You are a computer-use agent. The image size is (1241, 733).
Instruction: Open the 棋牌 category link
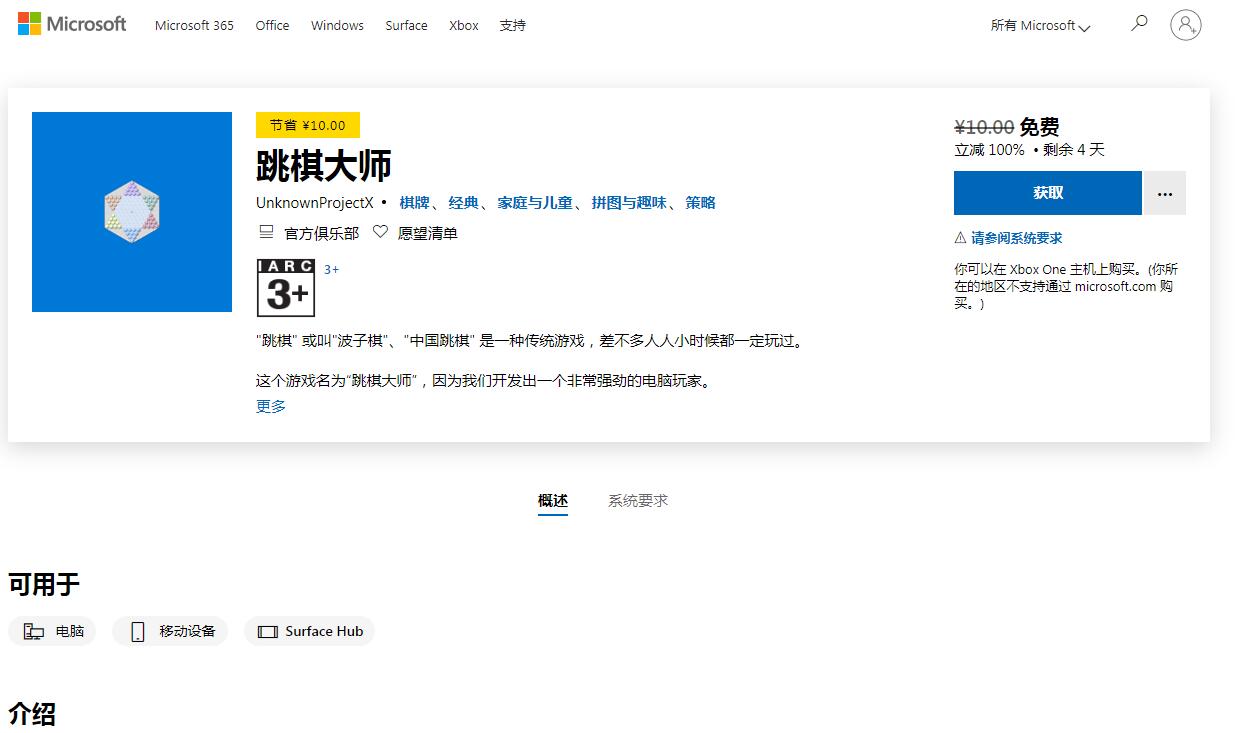click(x=414, y=203)
